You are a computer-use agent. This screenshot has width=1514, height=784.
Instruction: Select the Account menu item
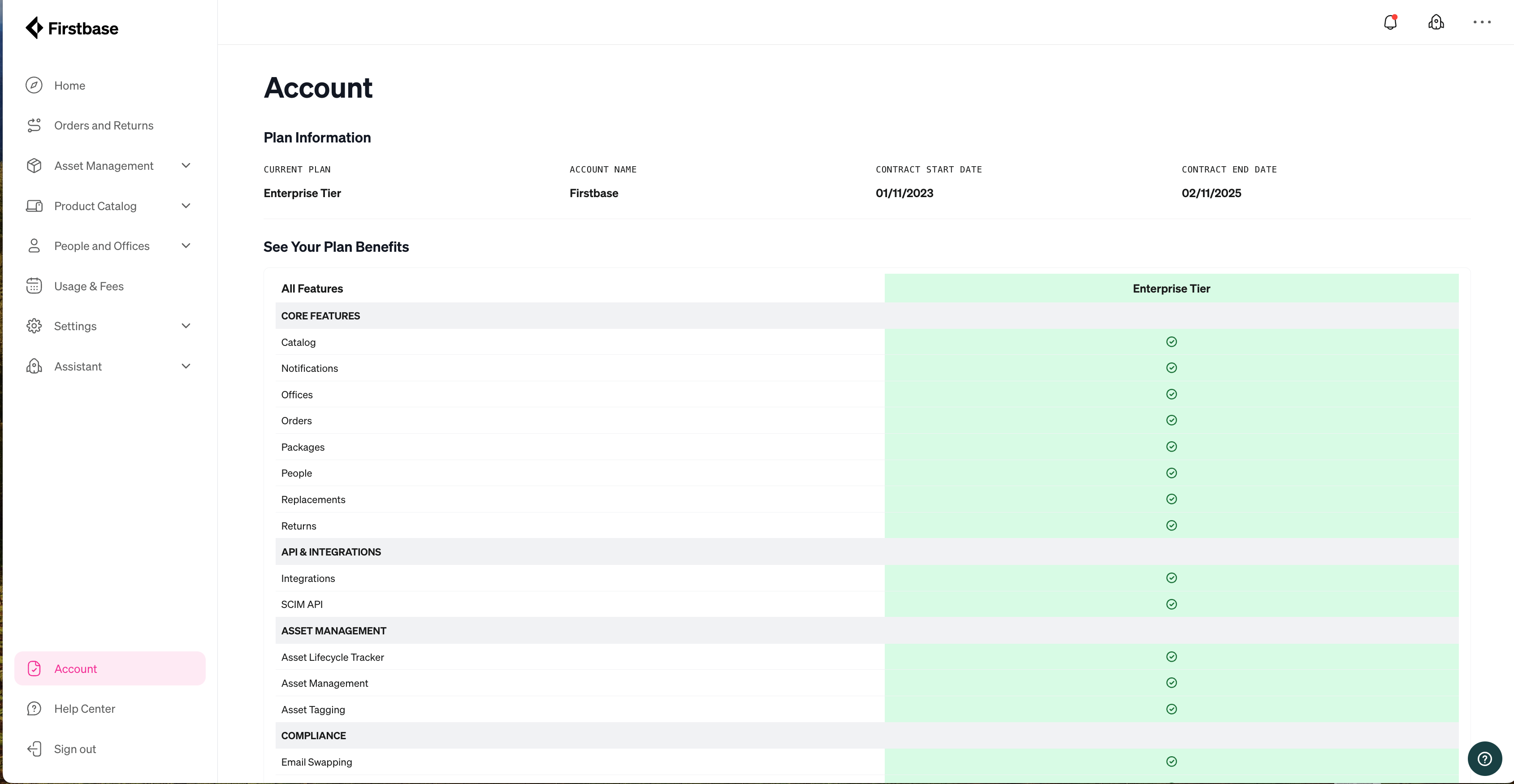tap(110, 668)
